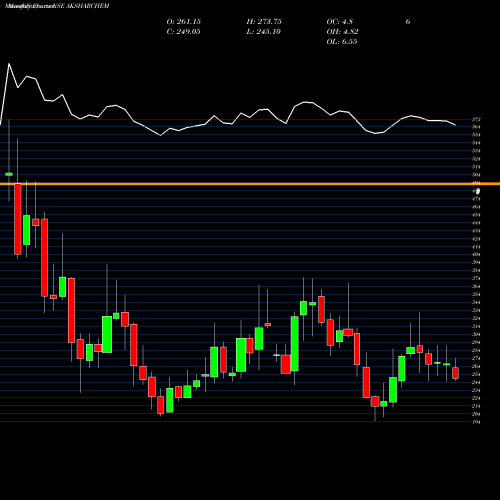This screenshot has height=500, width=500.
Task: Click the OL: 6.55 reading
Action: coord(342,42)
